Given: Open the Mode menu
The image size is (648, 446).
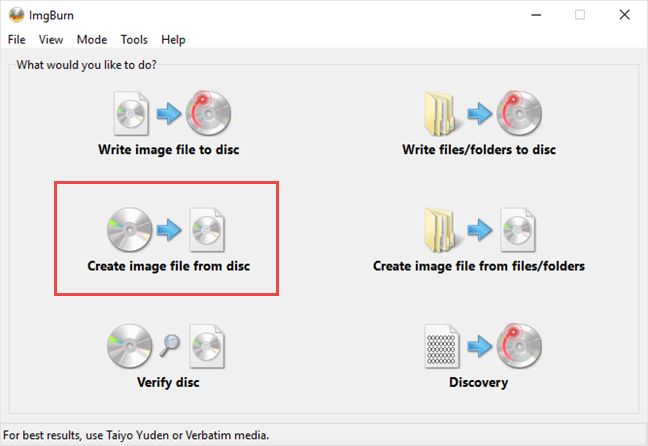Looking at the screenshot, I should pyautogui.click(x=92, y=40).
